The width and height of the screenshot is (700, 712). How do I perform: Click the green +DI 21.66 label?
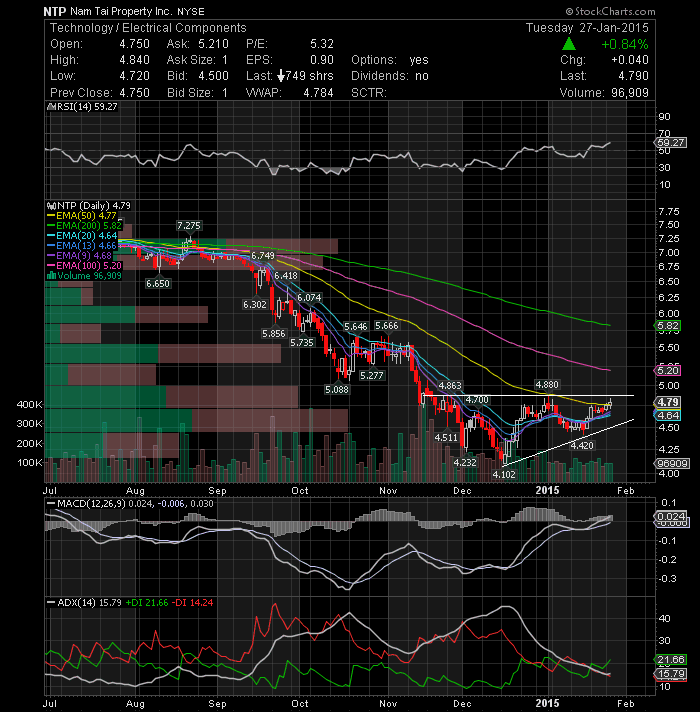point(147,603)
